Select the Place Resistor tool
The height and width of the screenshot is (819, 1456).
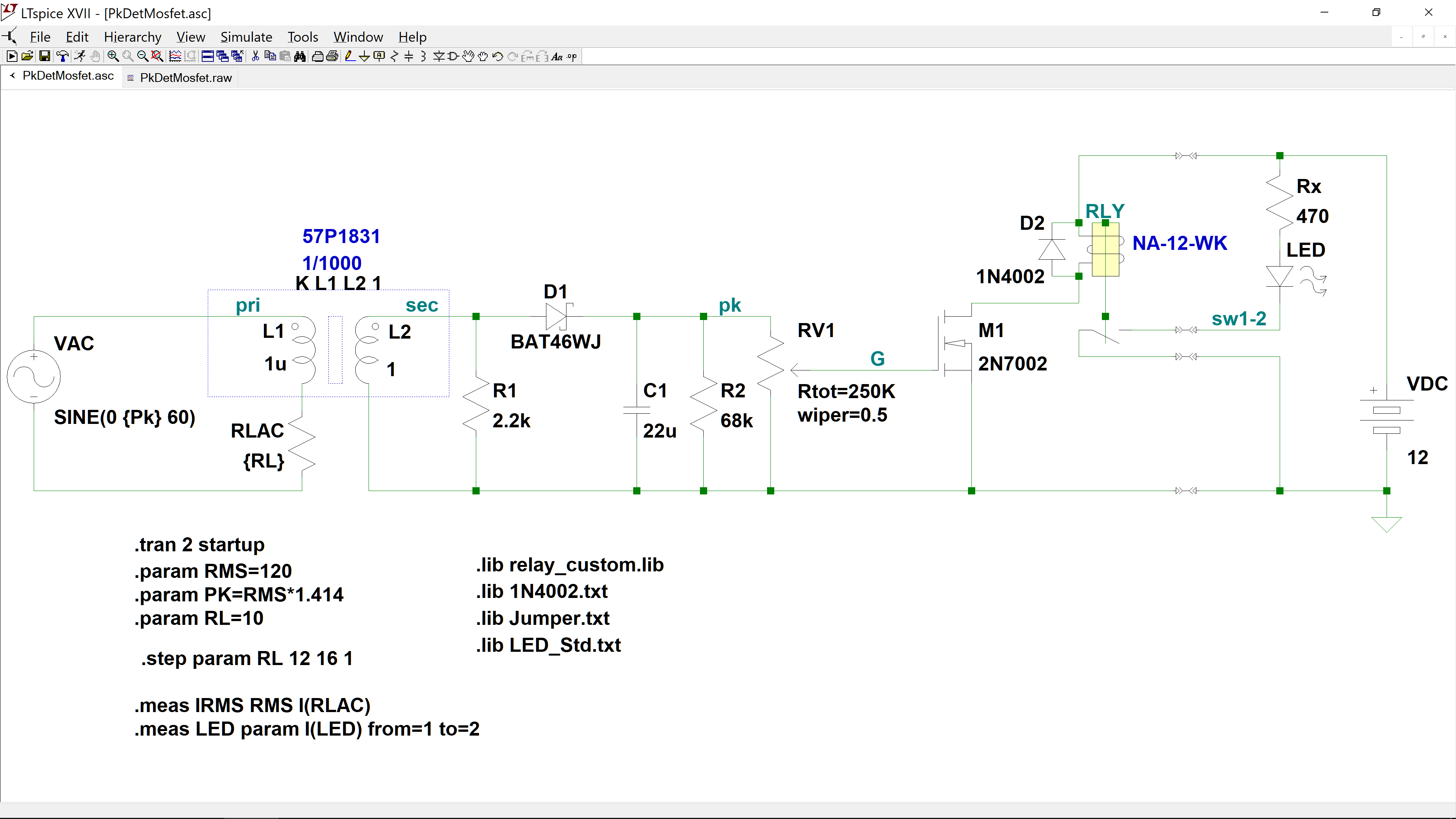[394, 56]
